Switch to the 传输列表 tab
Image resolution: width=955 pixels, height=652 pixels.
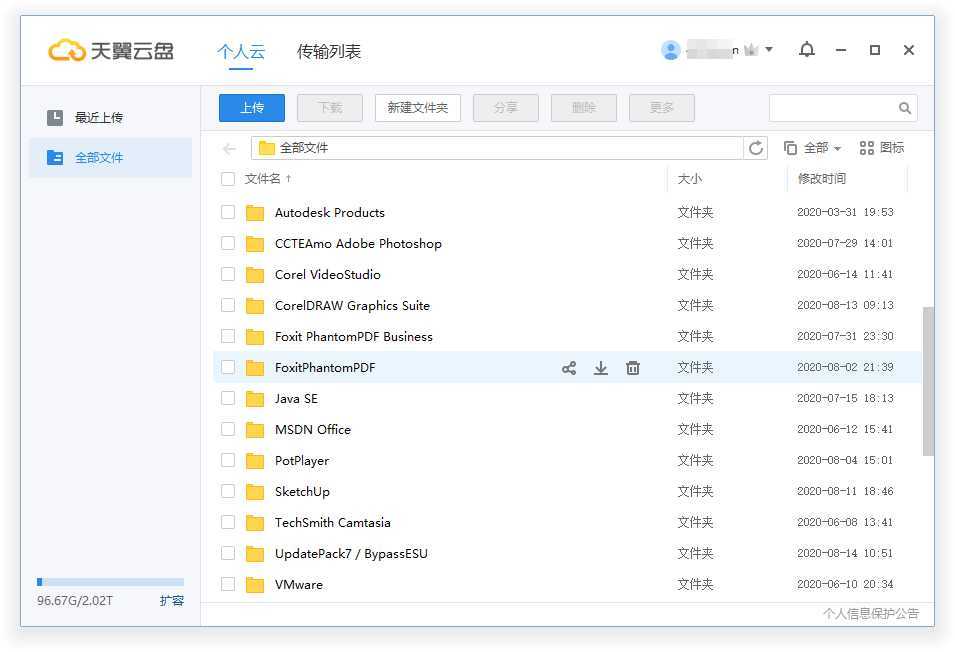(329, 51)
